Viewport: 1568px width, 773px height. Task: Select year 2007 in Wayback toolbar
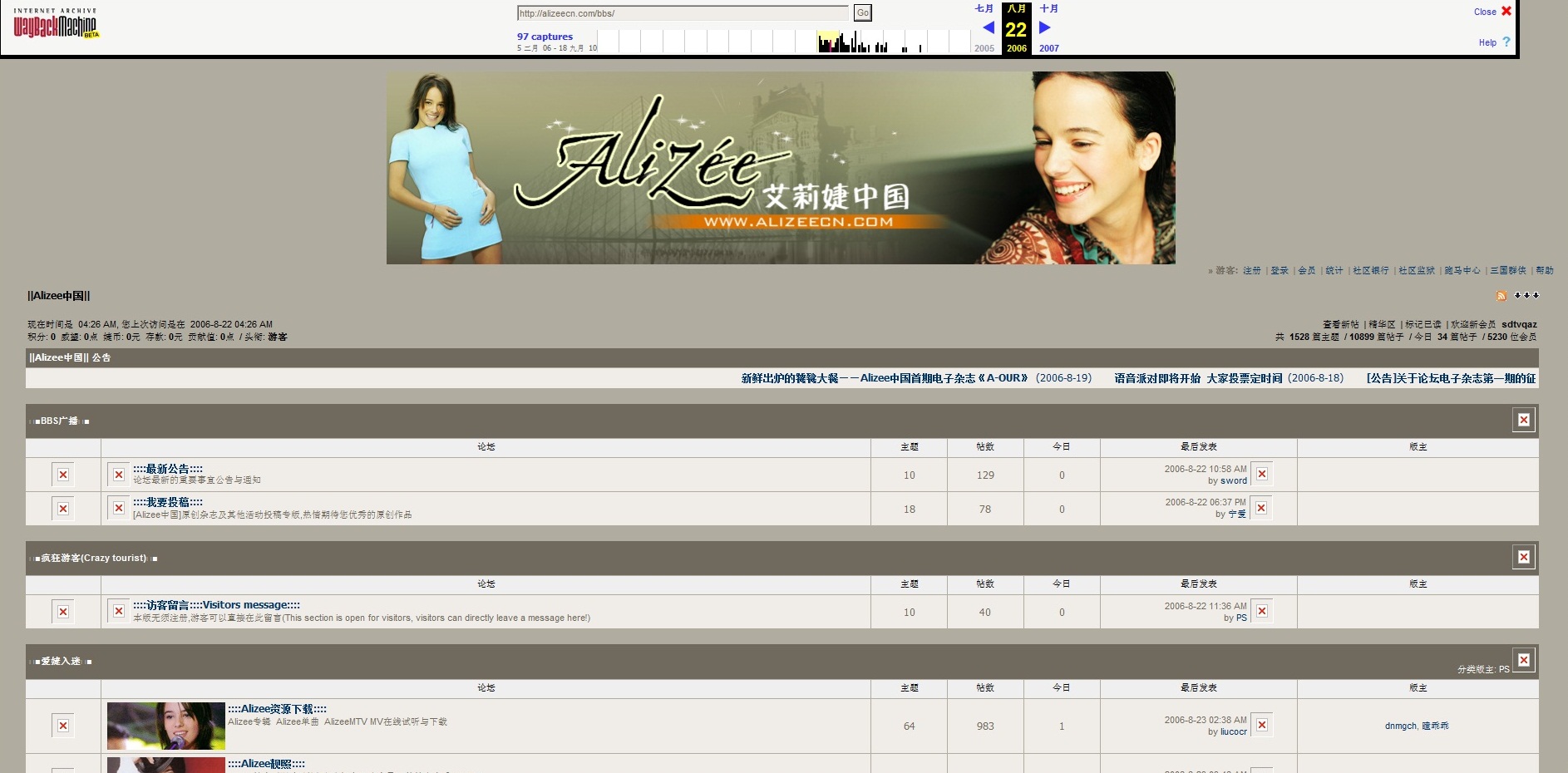click(x=1049, y=48)
